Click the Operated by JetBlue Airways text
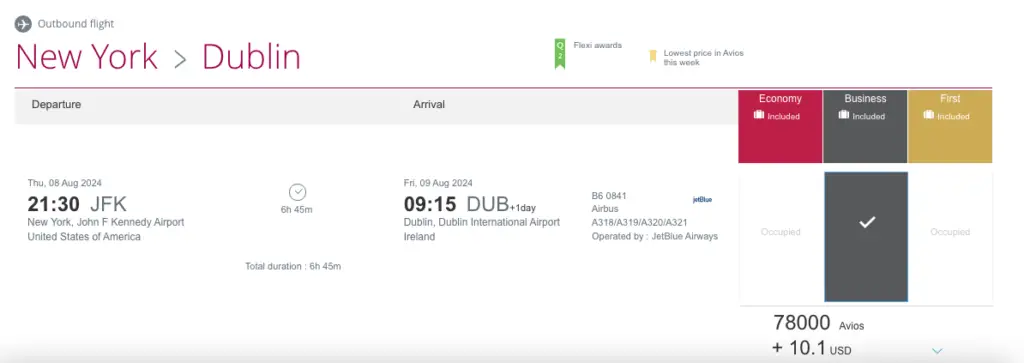1024x363 pixels. pos(654,236)
